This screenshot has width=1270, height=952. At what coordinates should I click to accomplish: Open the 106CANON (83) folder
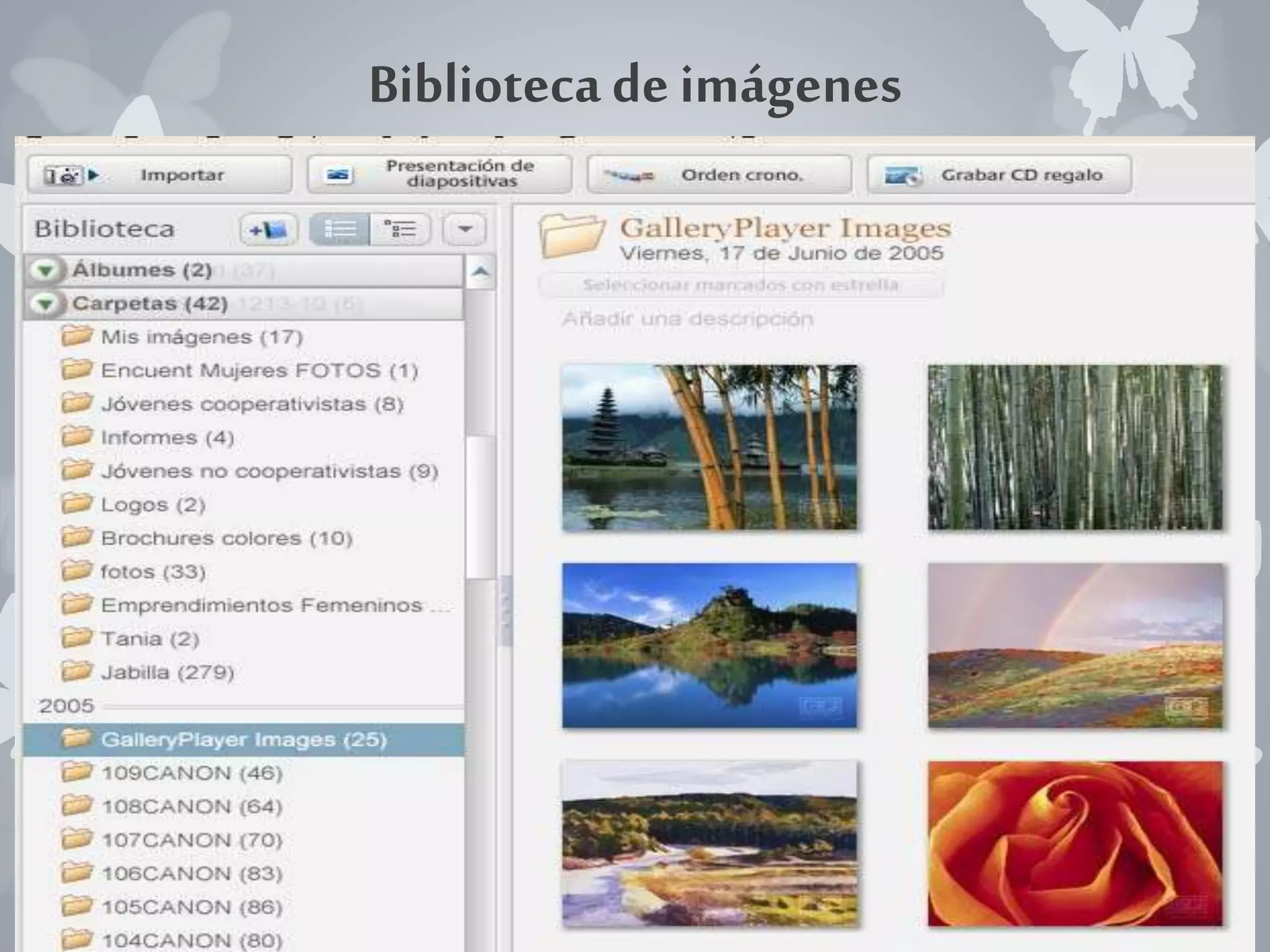244,873
